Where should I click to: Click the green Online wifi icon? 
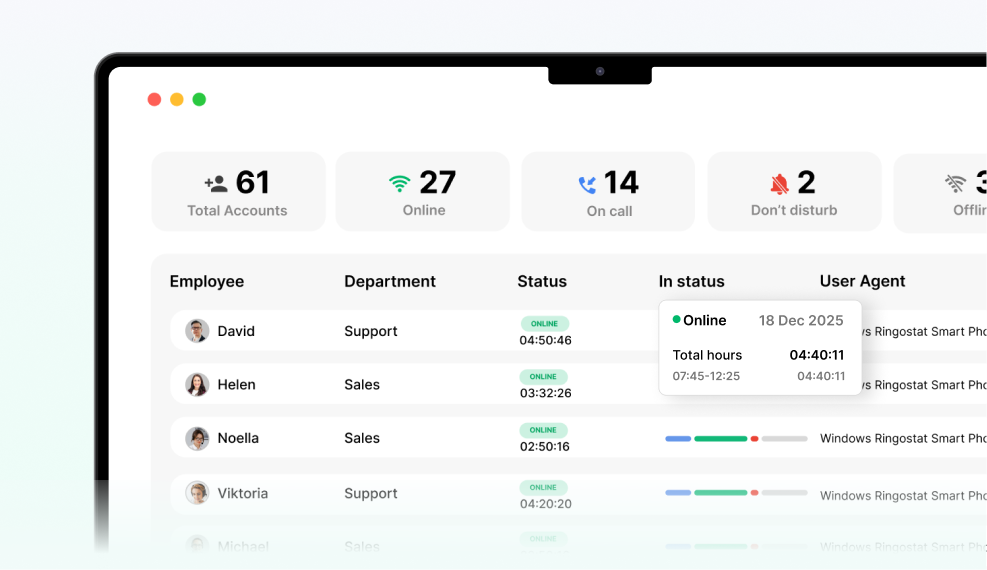click(x=400, y=184)
